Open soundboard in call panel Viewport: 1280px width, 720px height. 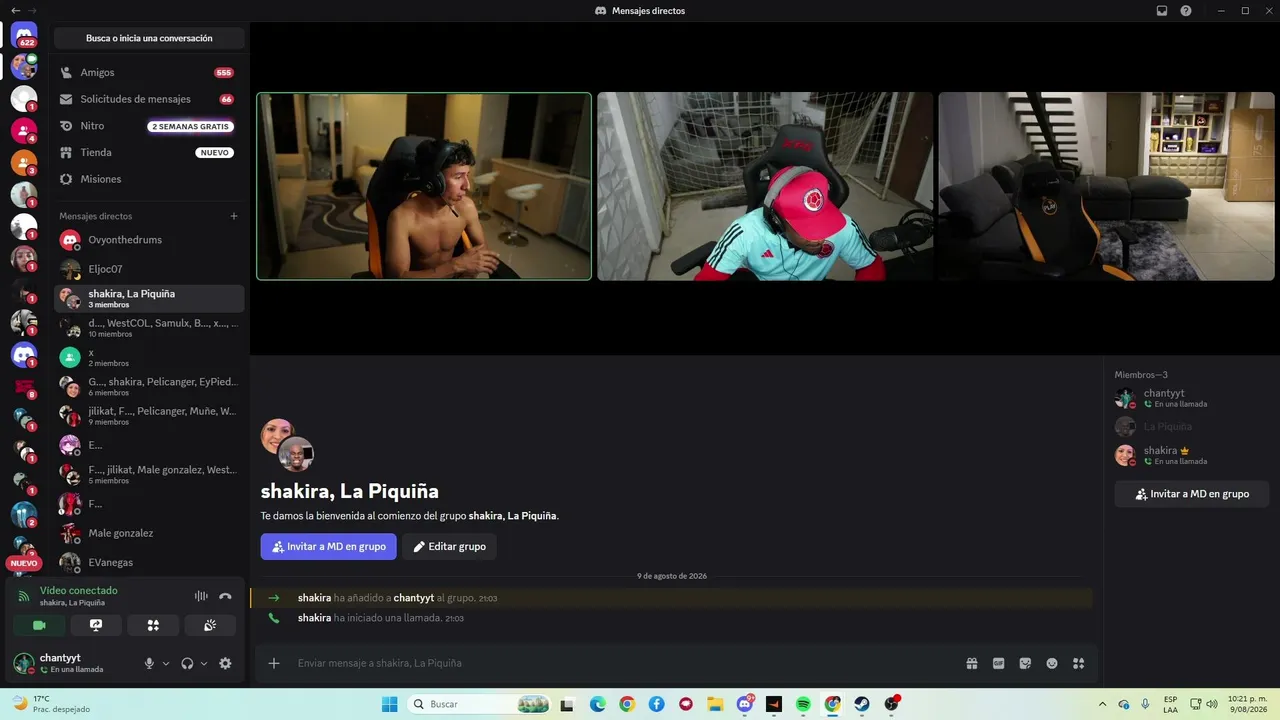pos(210,625)
